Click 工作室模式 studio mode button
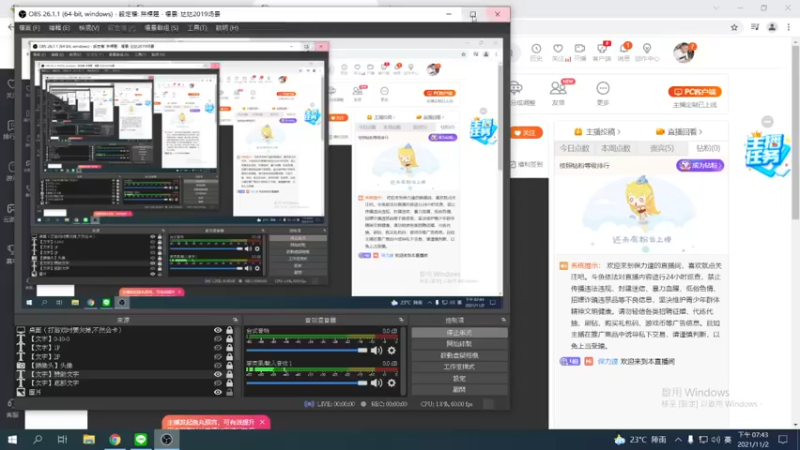 459,367
